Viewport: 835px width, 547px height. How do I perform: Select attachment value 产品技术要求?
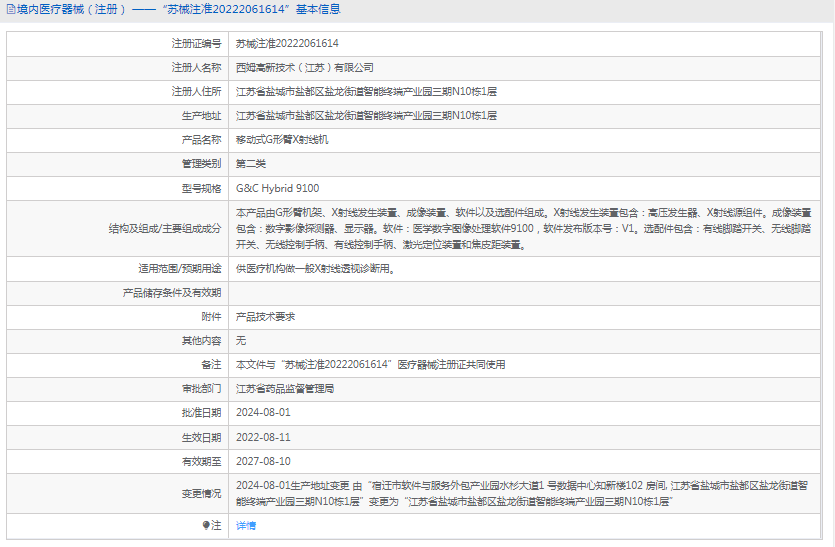(265, 317)
